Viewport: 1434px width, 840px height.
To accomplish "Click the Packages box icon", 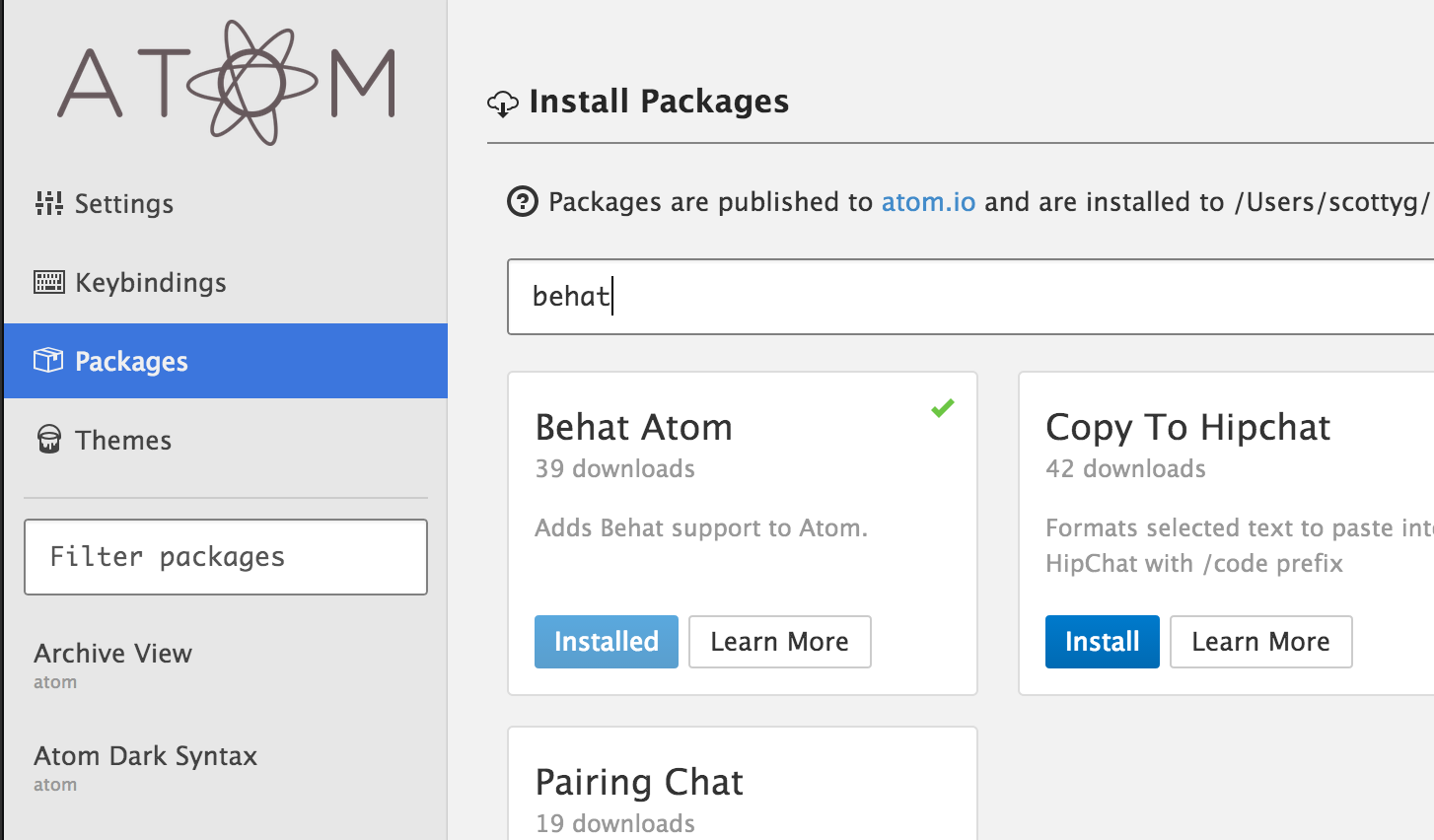I will [x=48, y=361].
